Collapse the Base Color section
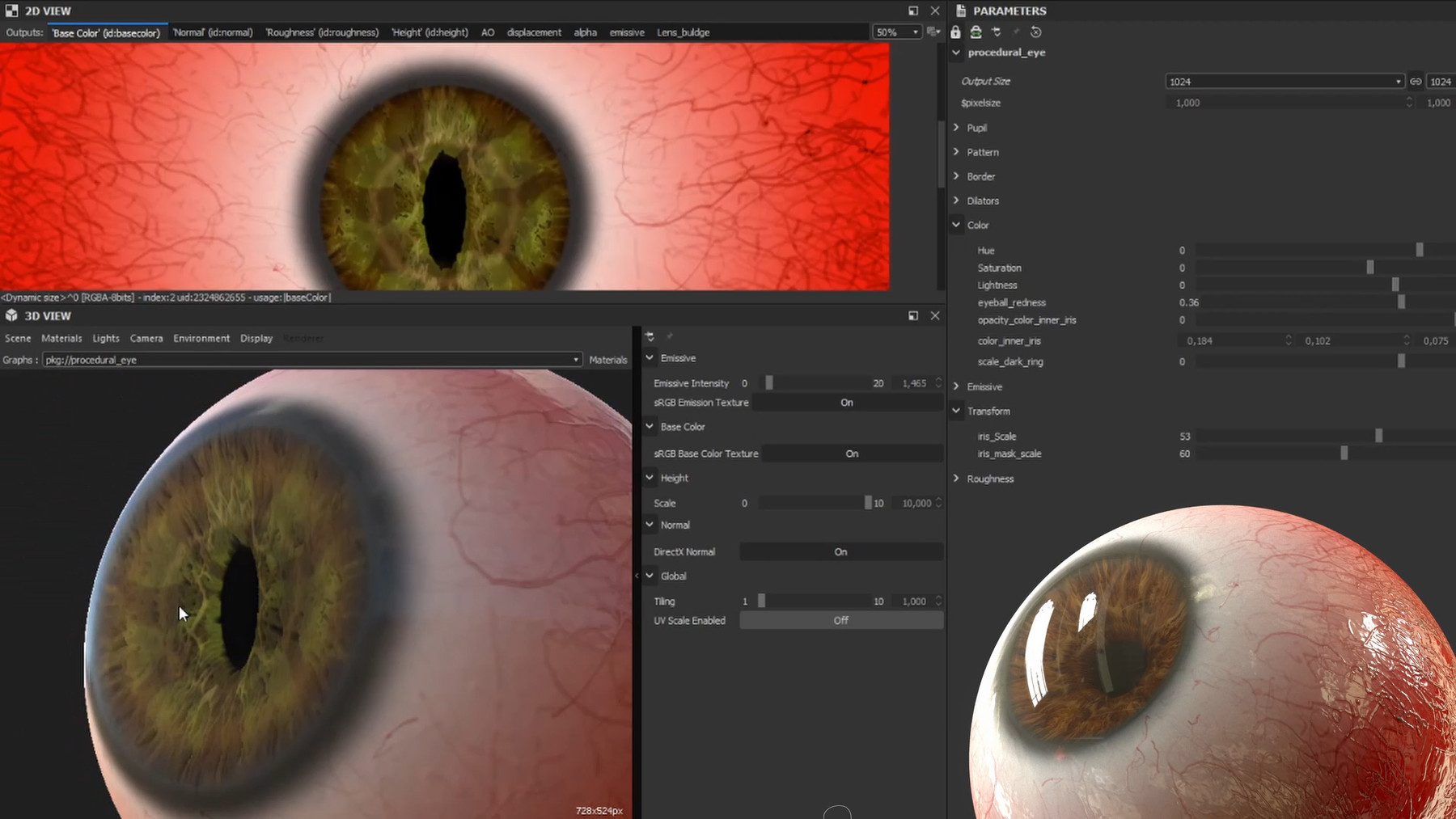Viewport: 1456px width, 819px height. [650, 426]
